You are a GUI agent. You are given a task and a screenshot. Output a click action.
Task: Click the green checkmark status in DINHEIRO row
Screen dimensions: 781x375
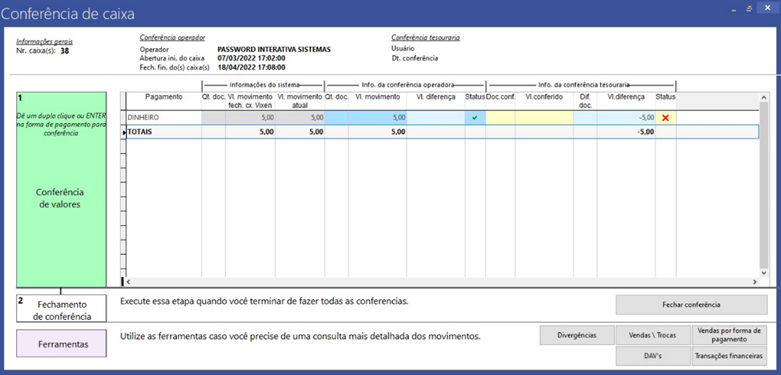point(475,118)
